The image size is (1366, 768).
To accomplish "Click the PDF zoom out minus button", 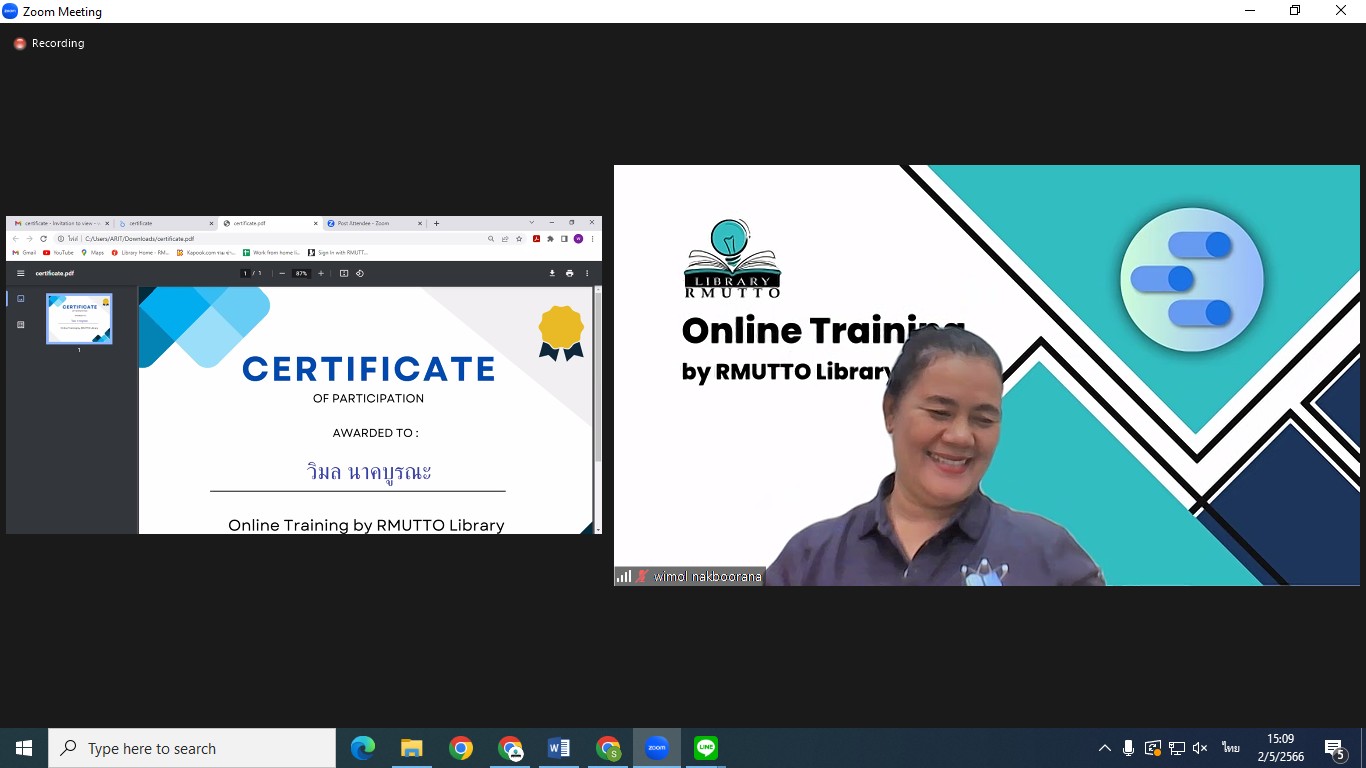I will click(282, 273).
